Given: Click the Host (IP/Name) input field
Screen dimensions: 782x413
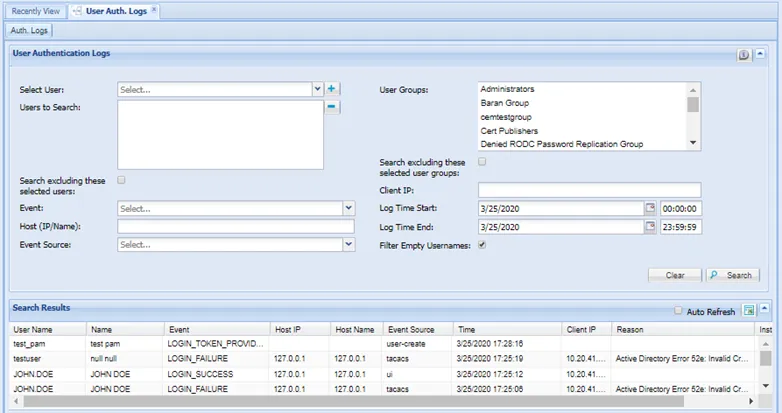Looking at the screenshot, I should (x=236, y=226).
